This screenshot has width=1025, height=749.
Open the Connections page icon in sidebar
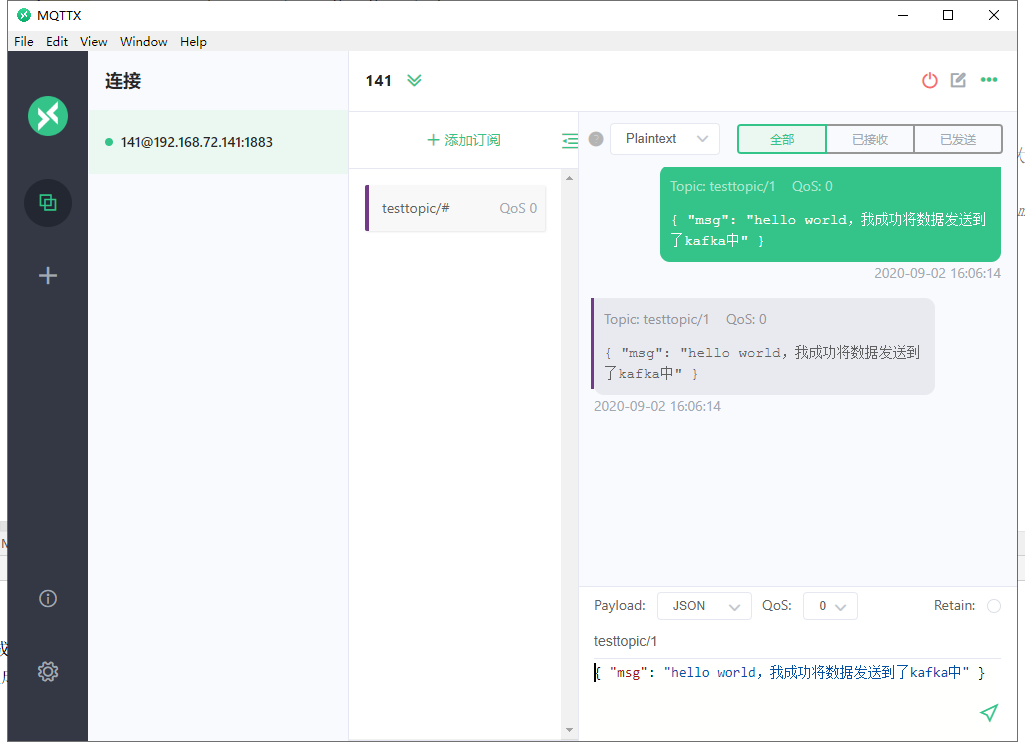pos(48,203)
